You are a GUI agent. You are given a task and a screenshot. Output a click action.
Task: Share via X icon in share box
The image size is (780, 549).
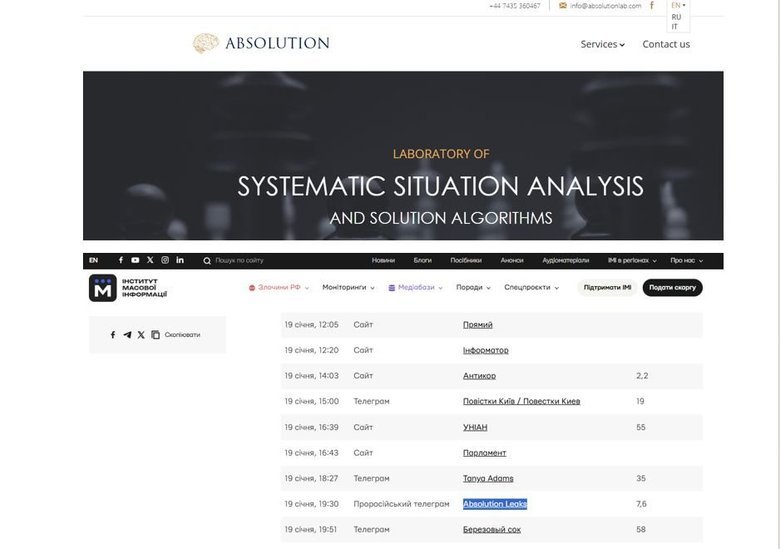coord(141,335)
